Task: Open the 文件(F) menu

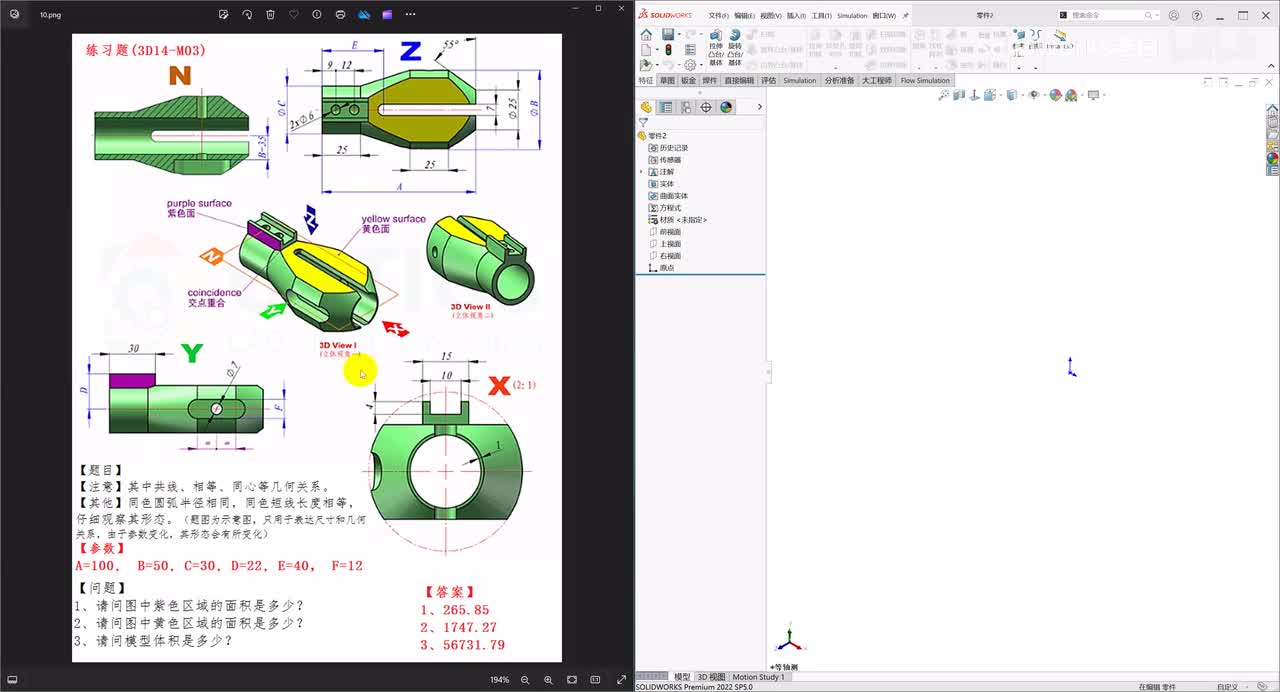Action: 718,16
